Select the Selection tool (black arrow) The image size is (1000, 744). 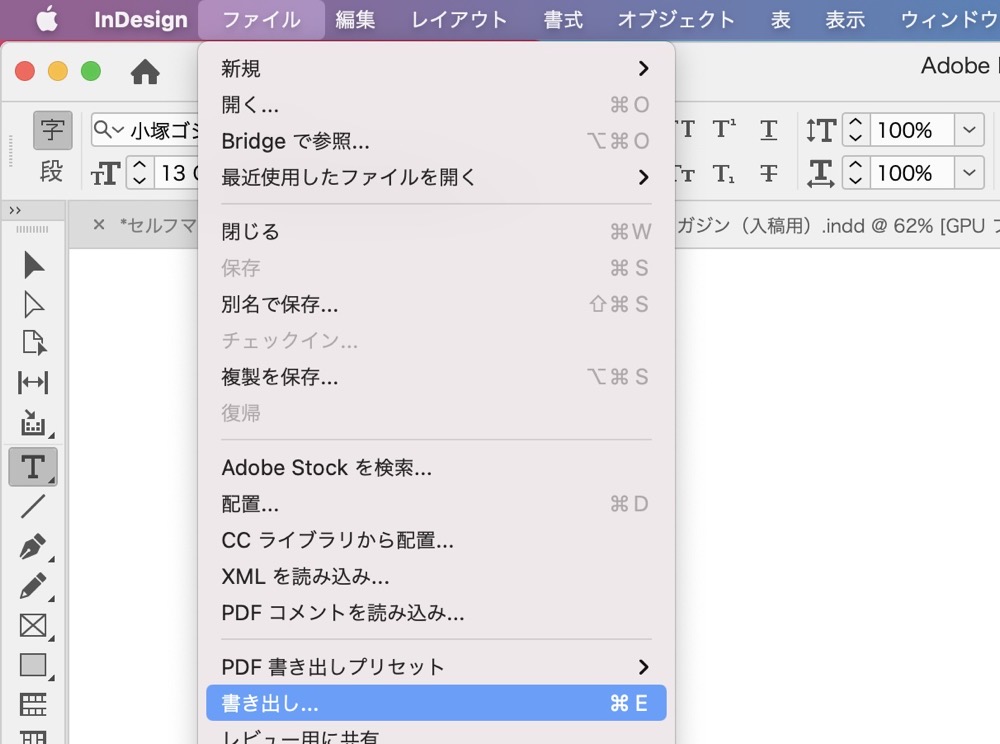click(33, 265)
